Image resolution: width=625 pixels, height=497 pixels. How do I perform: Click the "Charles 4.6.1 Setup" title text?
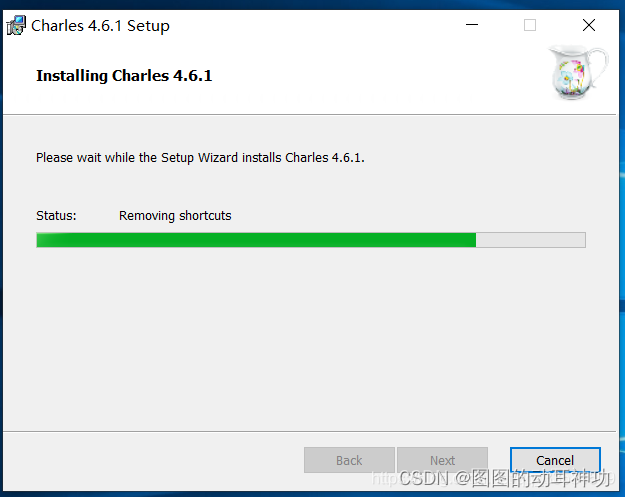[x=100, y=26]
